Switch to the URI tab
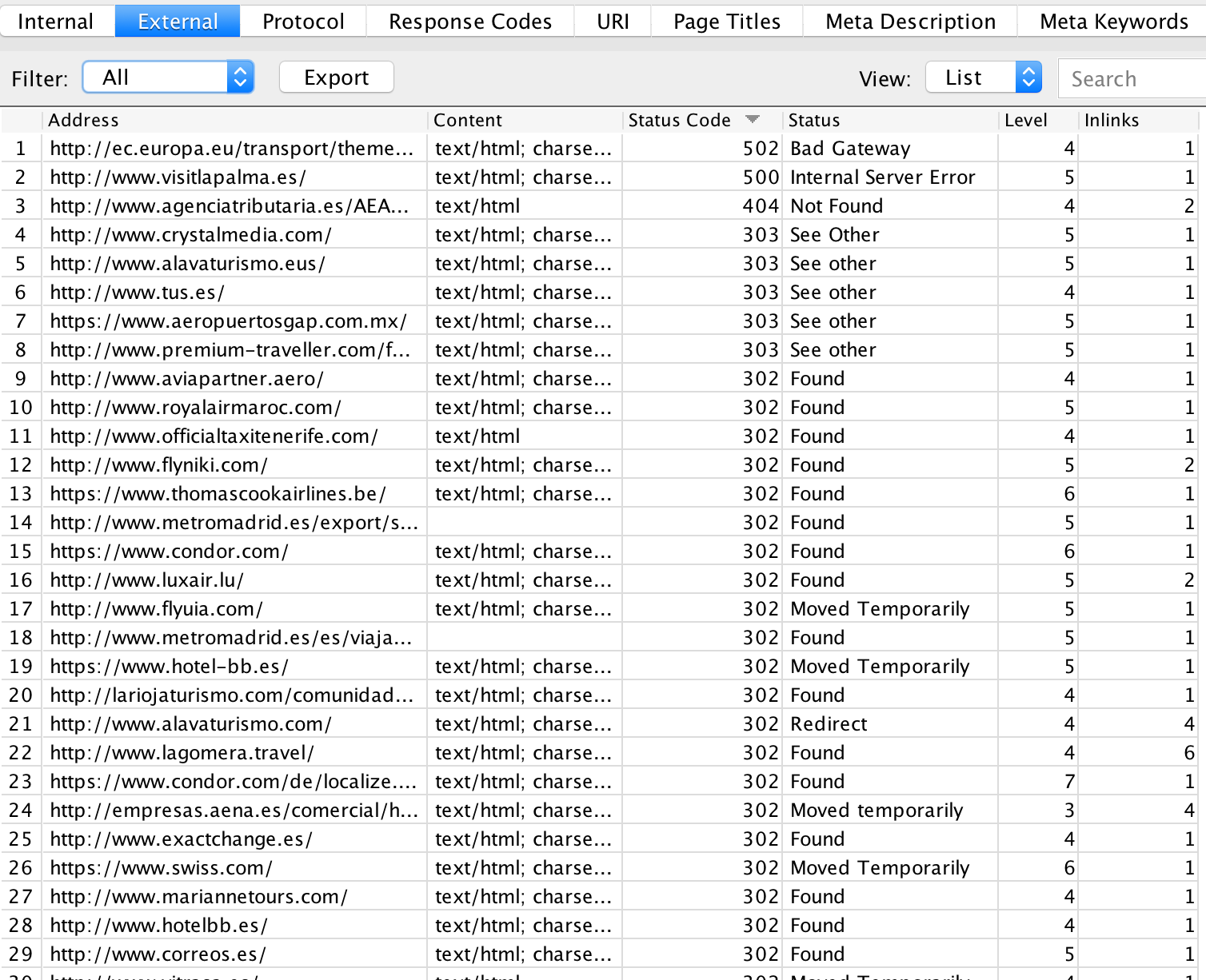Image resolution: width=1206 pixels, height=980 pixels. [x=613, y=22]
